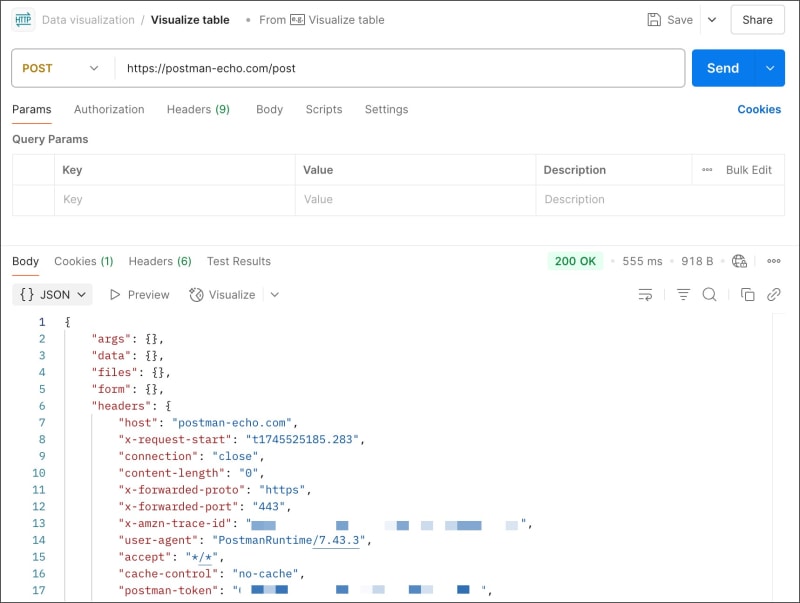Click the empty Description input cell

[660, 200]
